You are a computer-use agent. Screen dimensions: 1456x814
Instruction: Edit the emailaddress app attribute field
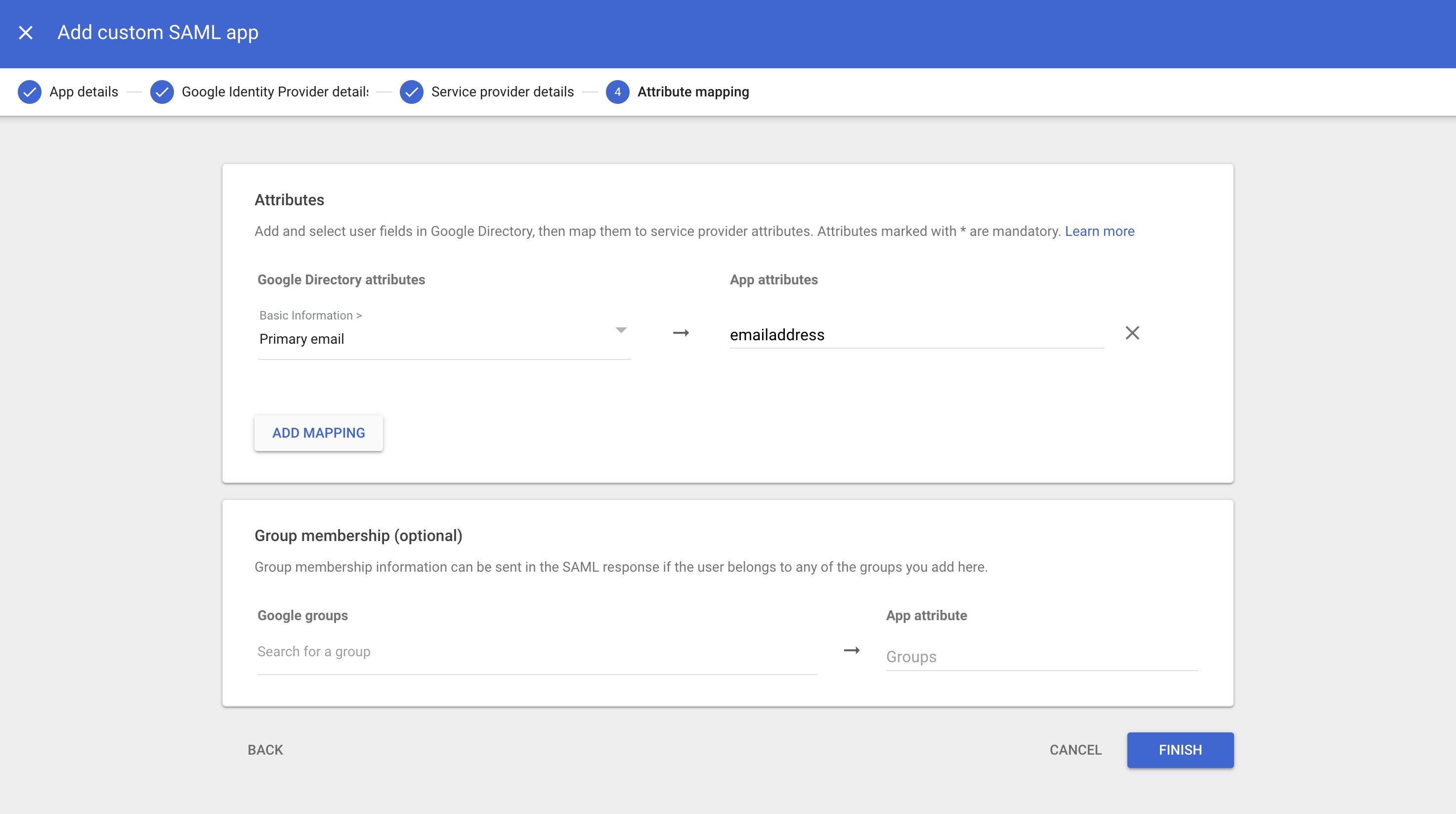pyautogui.click(x=917, y=335)
